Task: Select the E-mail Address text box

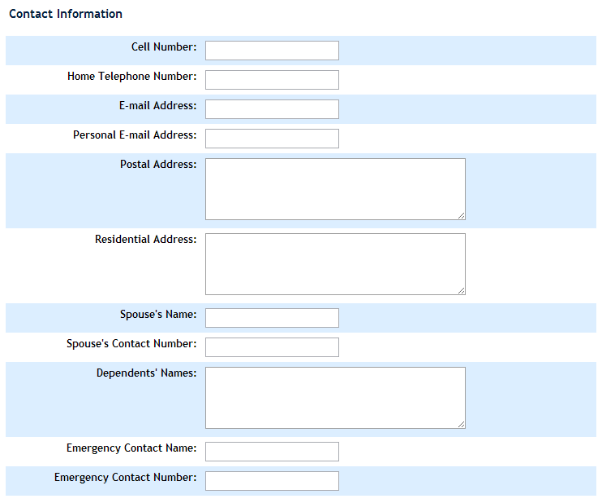Action: [x=272, y=109]
